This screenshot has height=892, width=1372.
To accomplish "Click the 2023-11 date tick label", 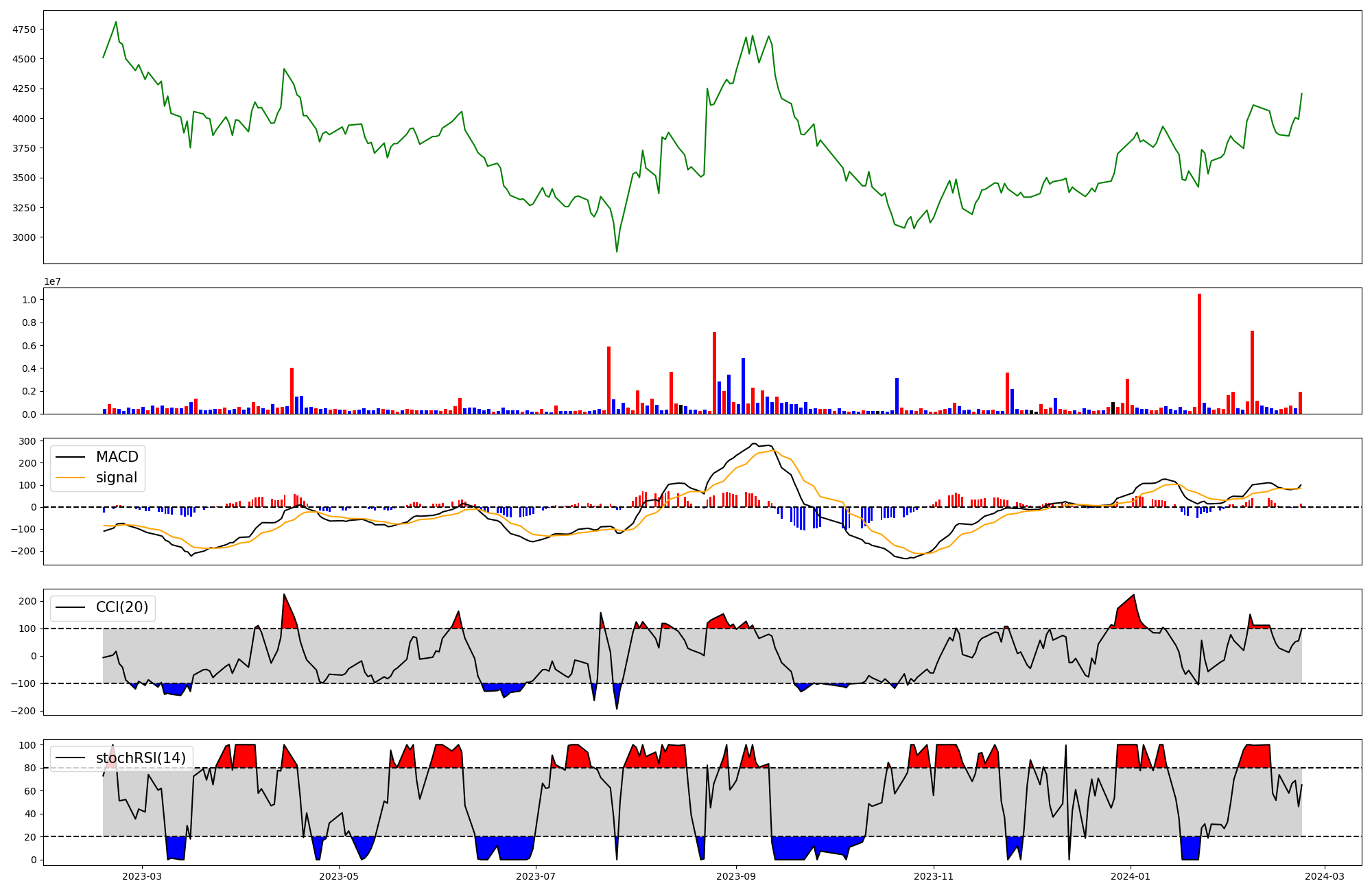I will [934, 876].
